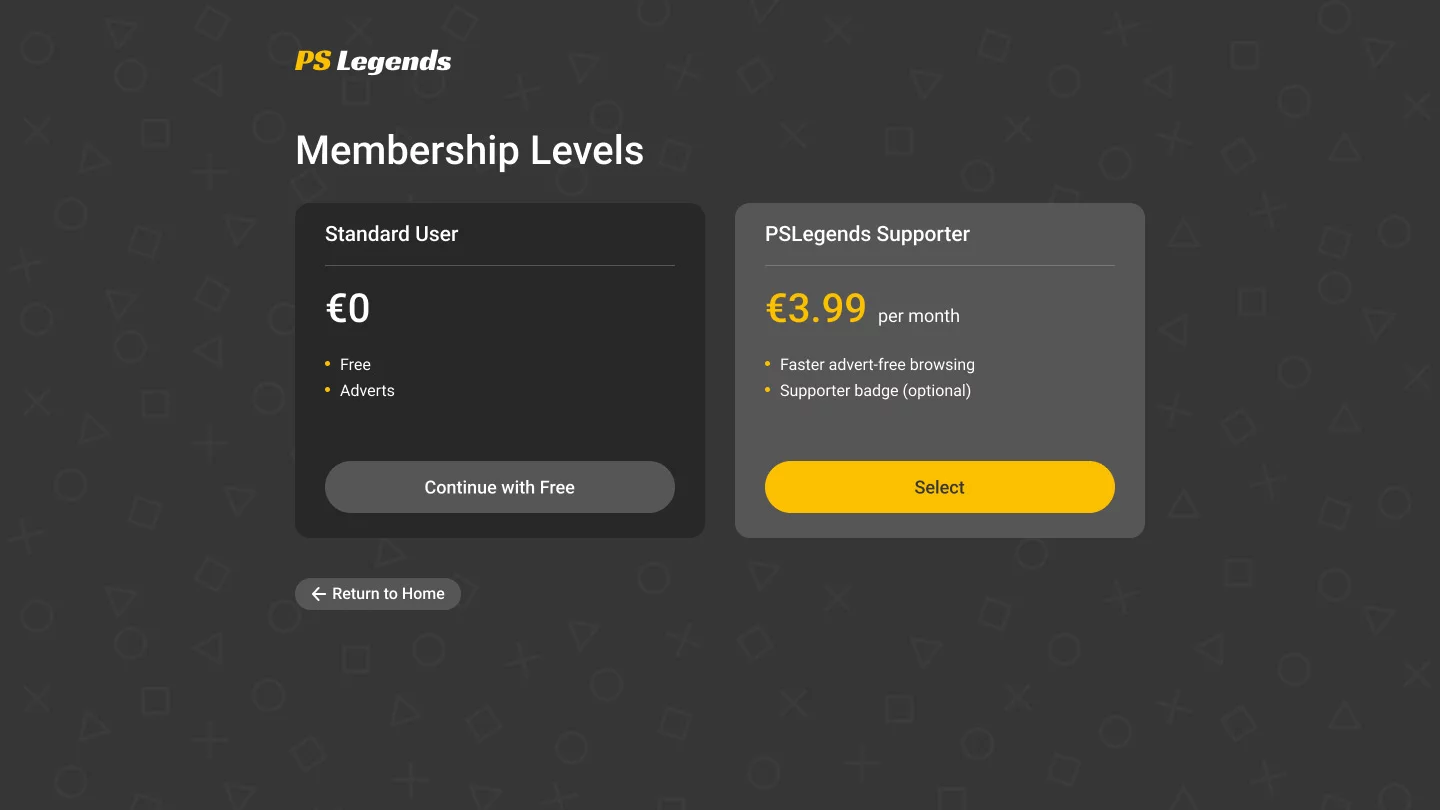Screen dimensions: 1440x810
Task: Select the PSLegends Supporter plan
Action: (940, 487)
